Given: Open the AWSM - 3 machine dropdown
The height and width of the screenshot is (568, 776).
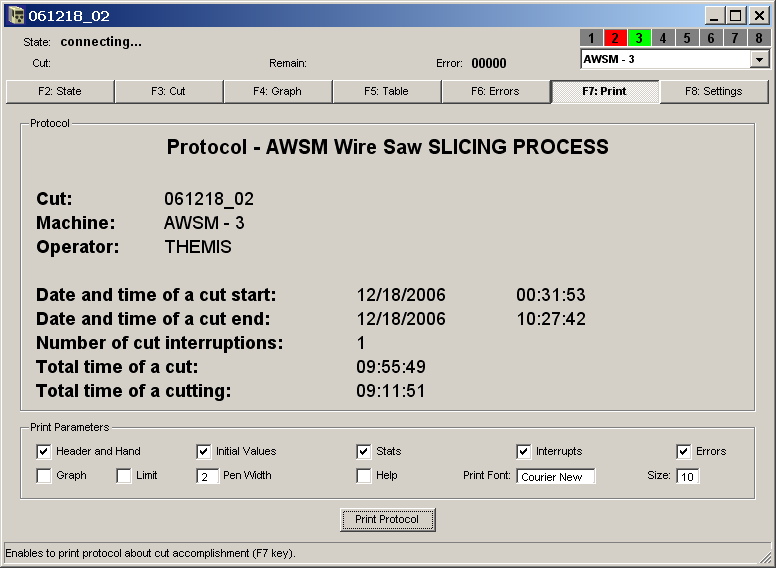Looking at the screenshot, I should click(x=760, y=59).
